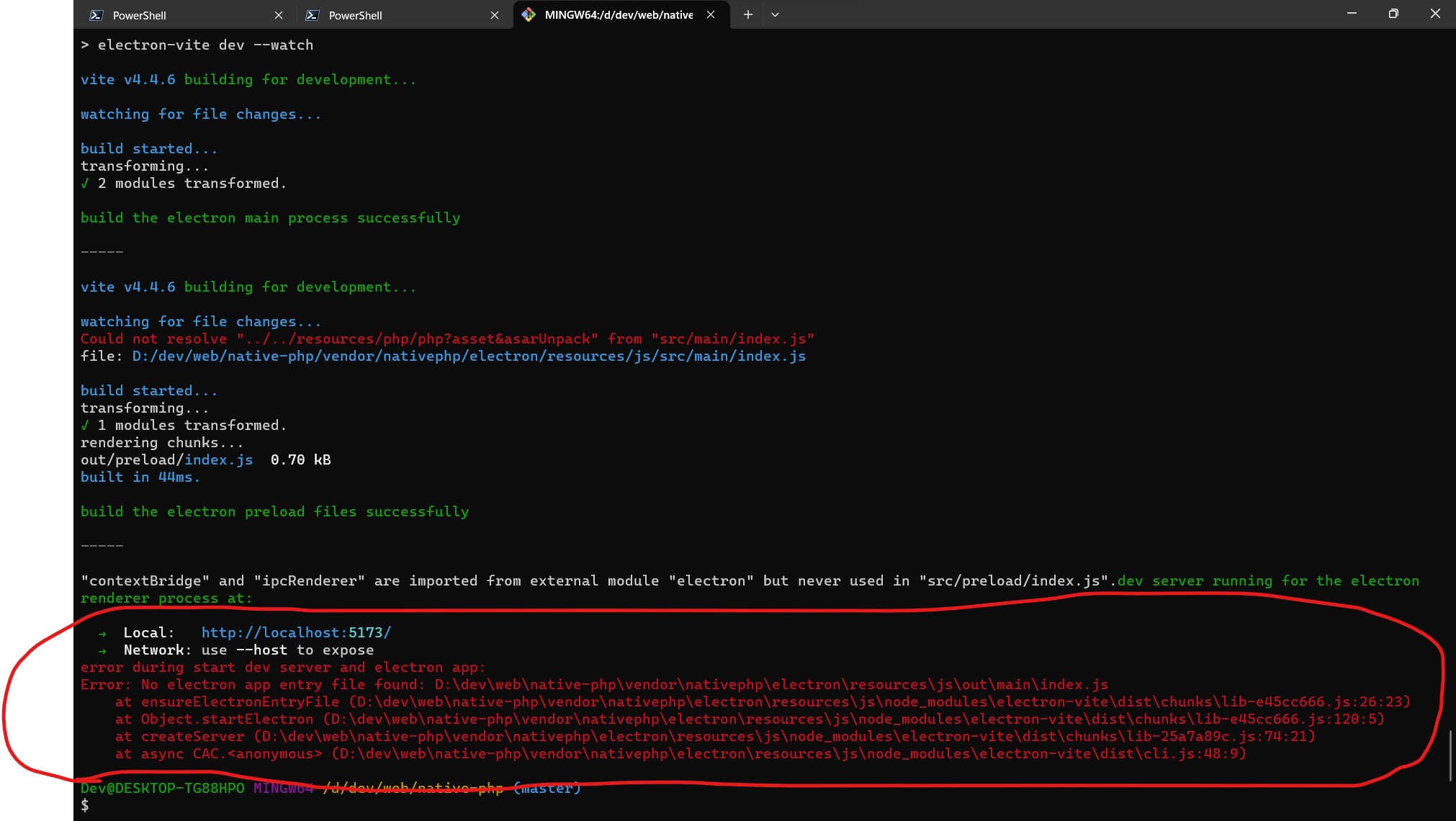Screen dimensions: 1456x821
Task: Click the Git MINGW64 icon on the active tab
Action: click(x=528, y=14)
